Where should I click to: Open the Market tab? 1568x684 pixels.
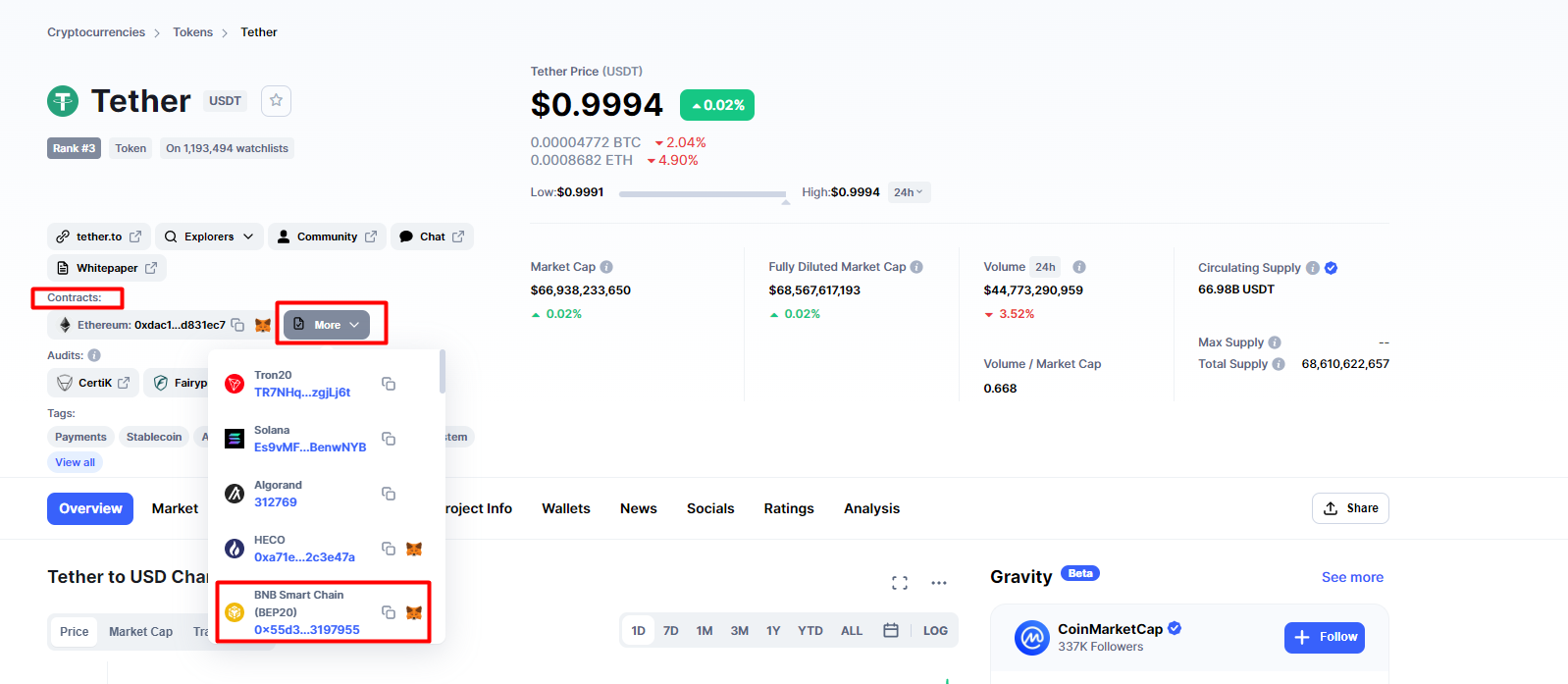pos(175,508)
